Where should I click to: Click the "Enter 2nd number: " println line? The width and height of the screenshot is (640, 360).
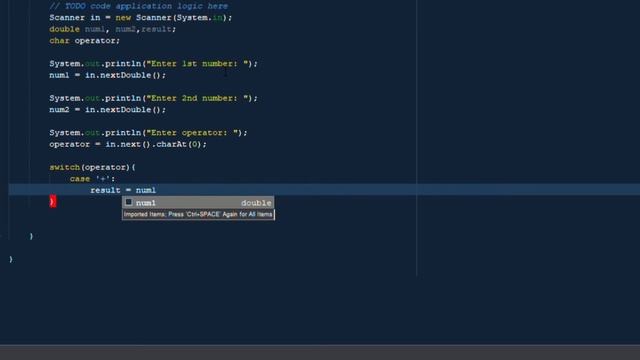tap(153, 98)
